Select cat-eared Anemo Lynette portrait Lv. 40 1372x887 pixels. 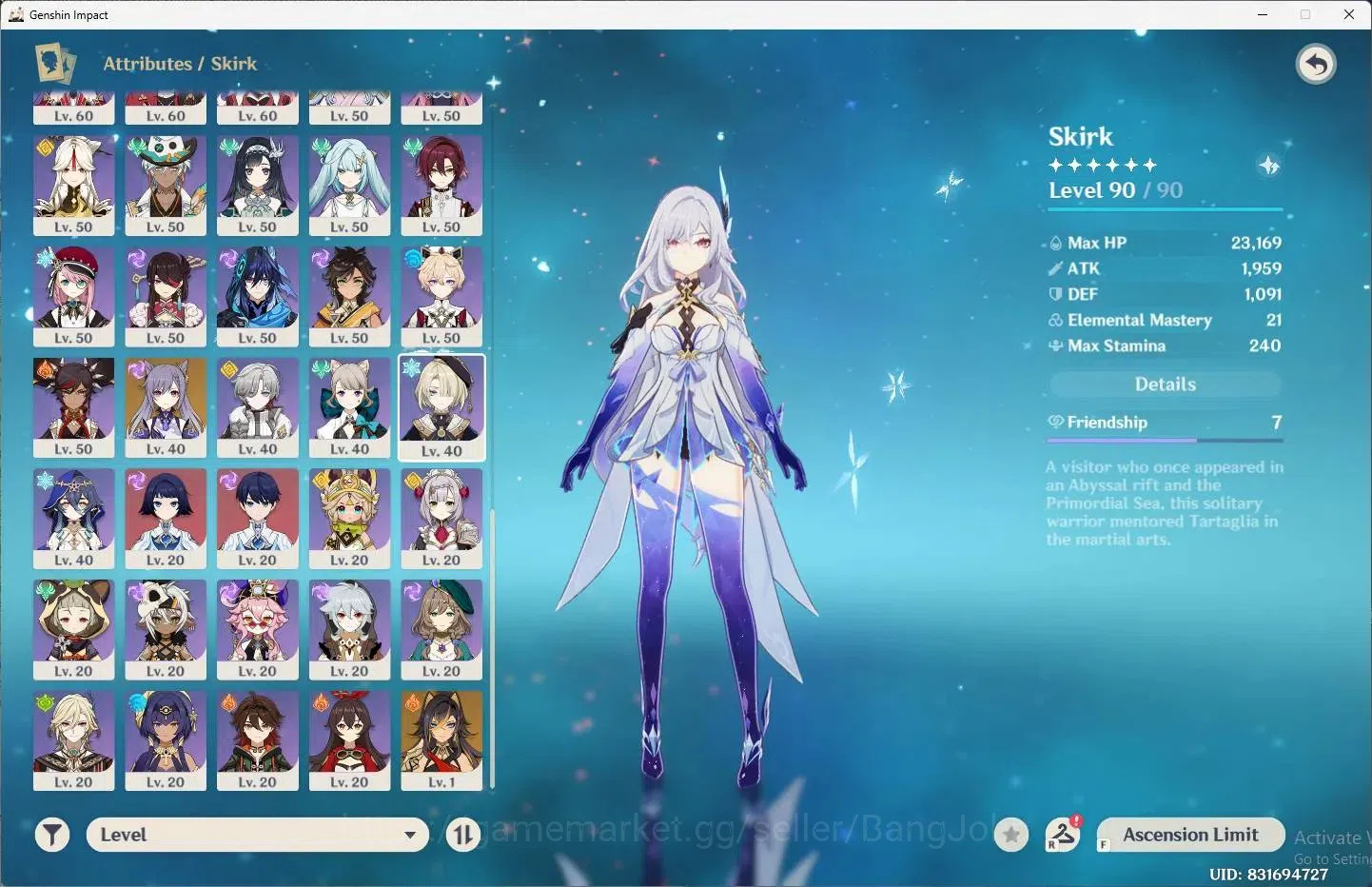pos(349,408)
